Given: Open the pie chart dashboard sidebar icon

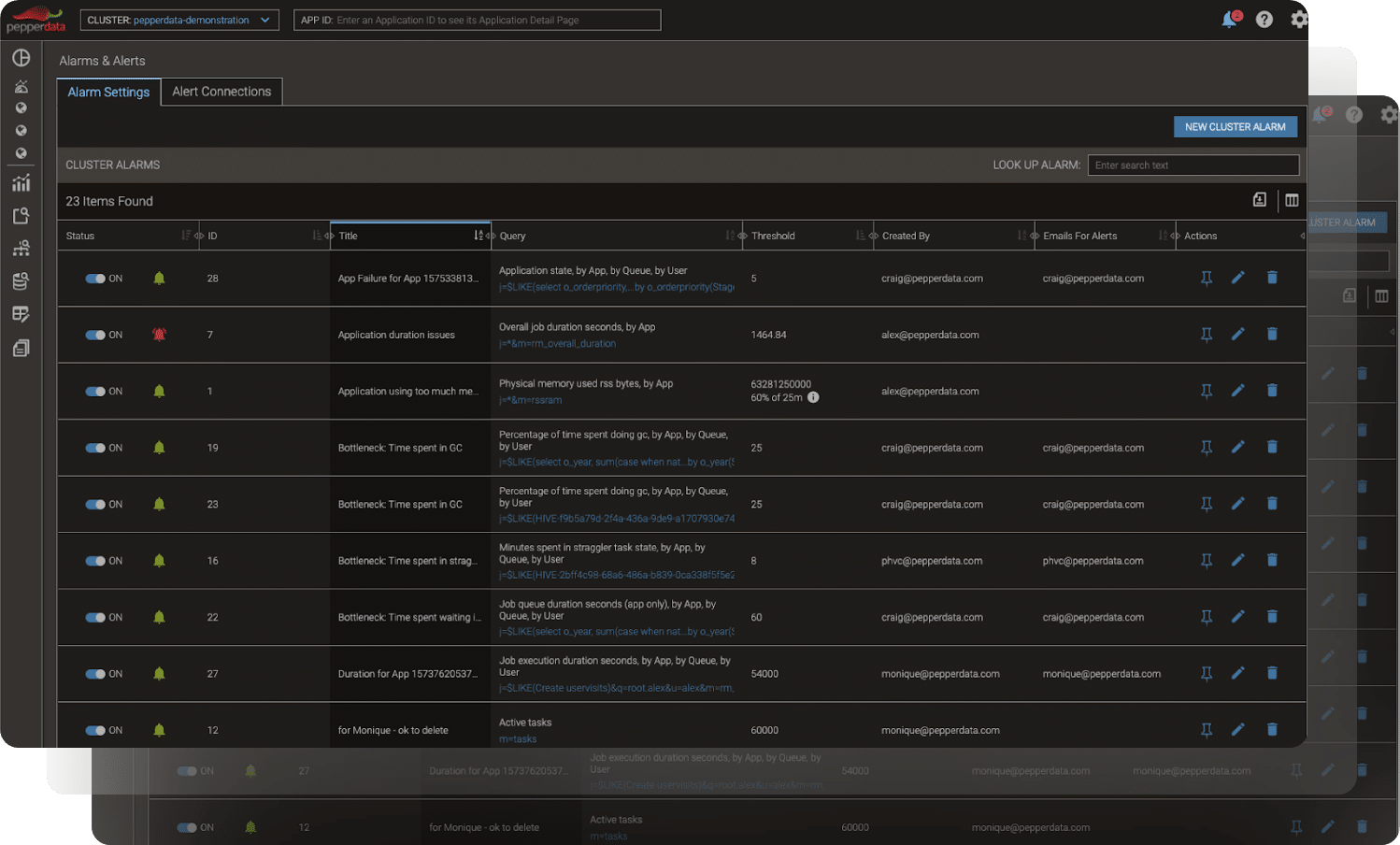Looking at the screenshot, I should coord(21,58).
